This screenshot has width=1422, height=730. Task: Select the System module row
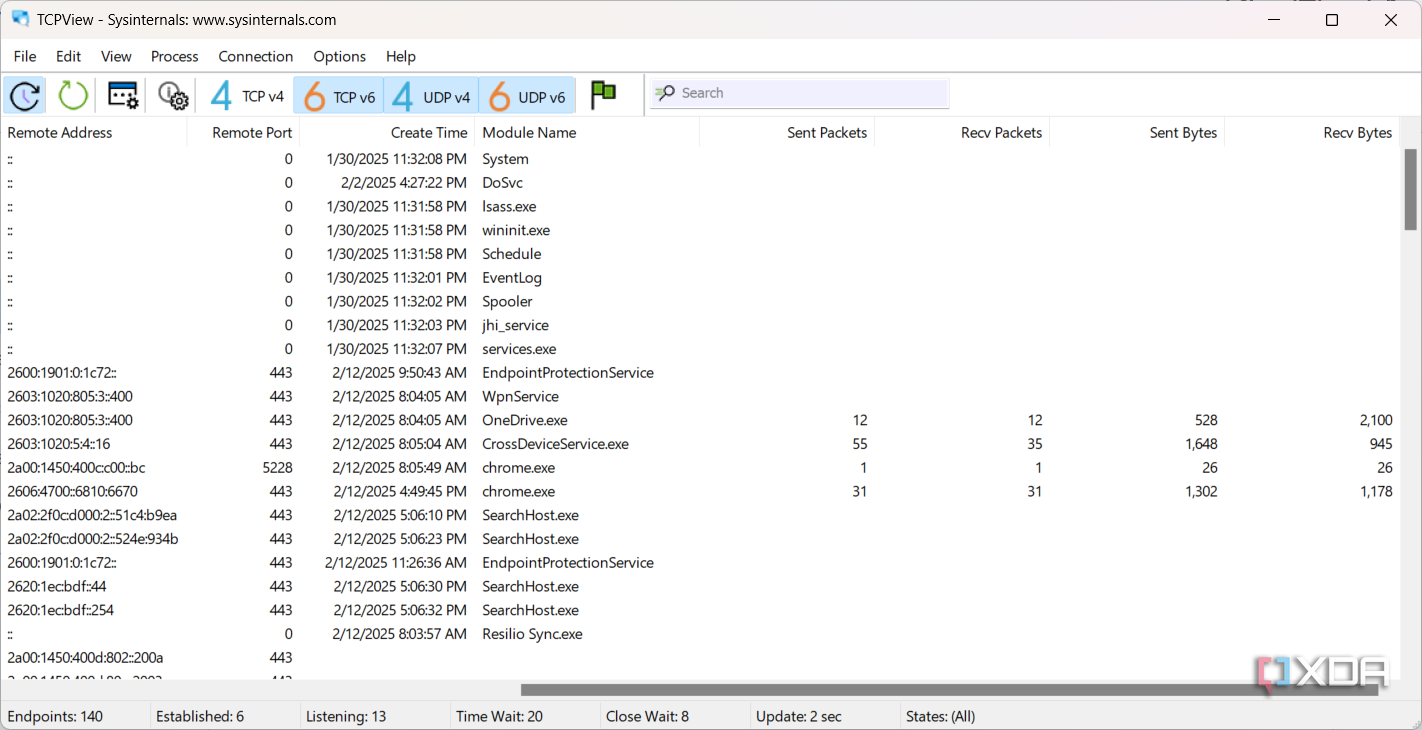pos(700,159)
